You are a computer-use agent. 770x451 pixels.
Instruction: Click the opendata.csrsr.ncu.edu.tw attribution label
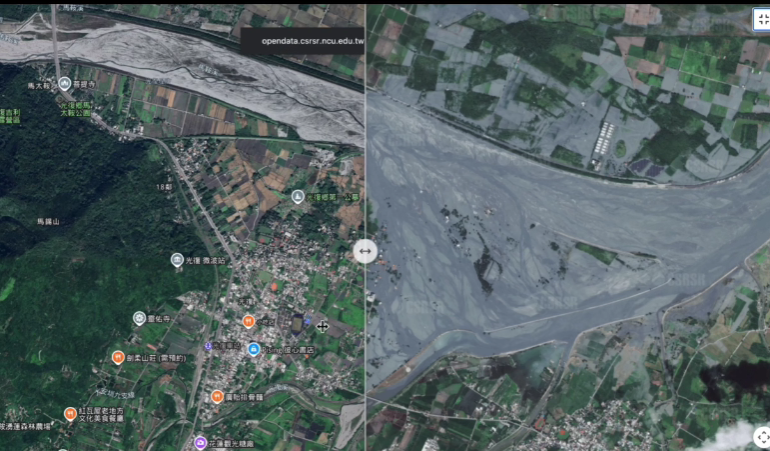coord(312,42)
